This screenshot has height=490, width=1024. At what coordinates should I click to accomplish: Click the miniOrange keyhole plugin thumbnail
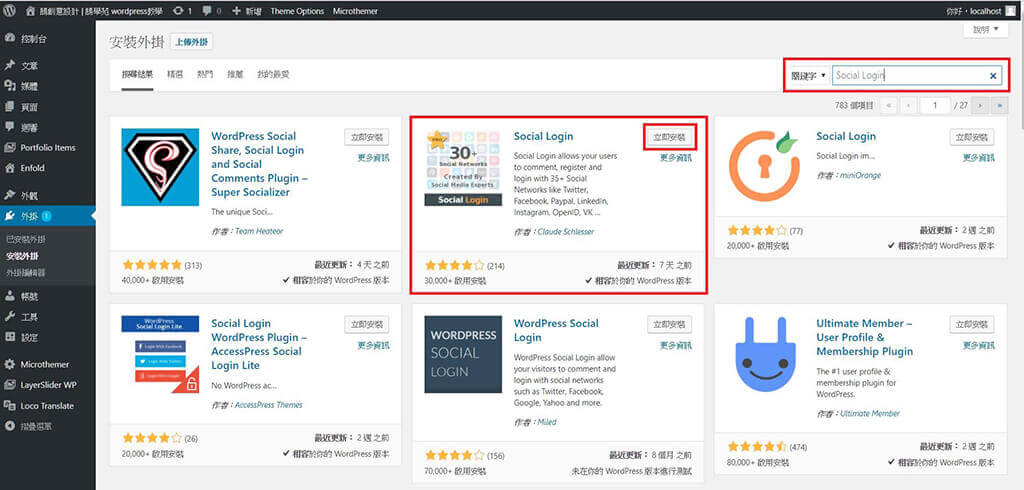click(x=765, y=166)
